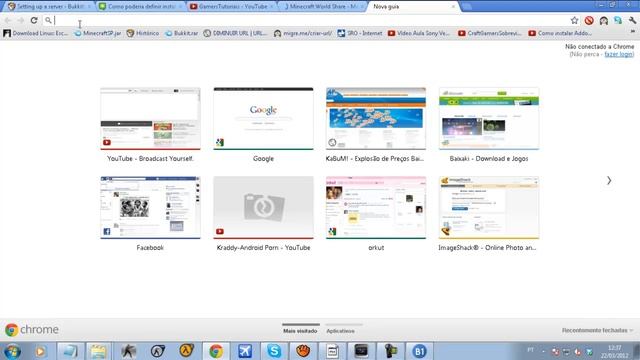Click the Chrome icon in the taskbar

tap(216, 351)
